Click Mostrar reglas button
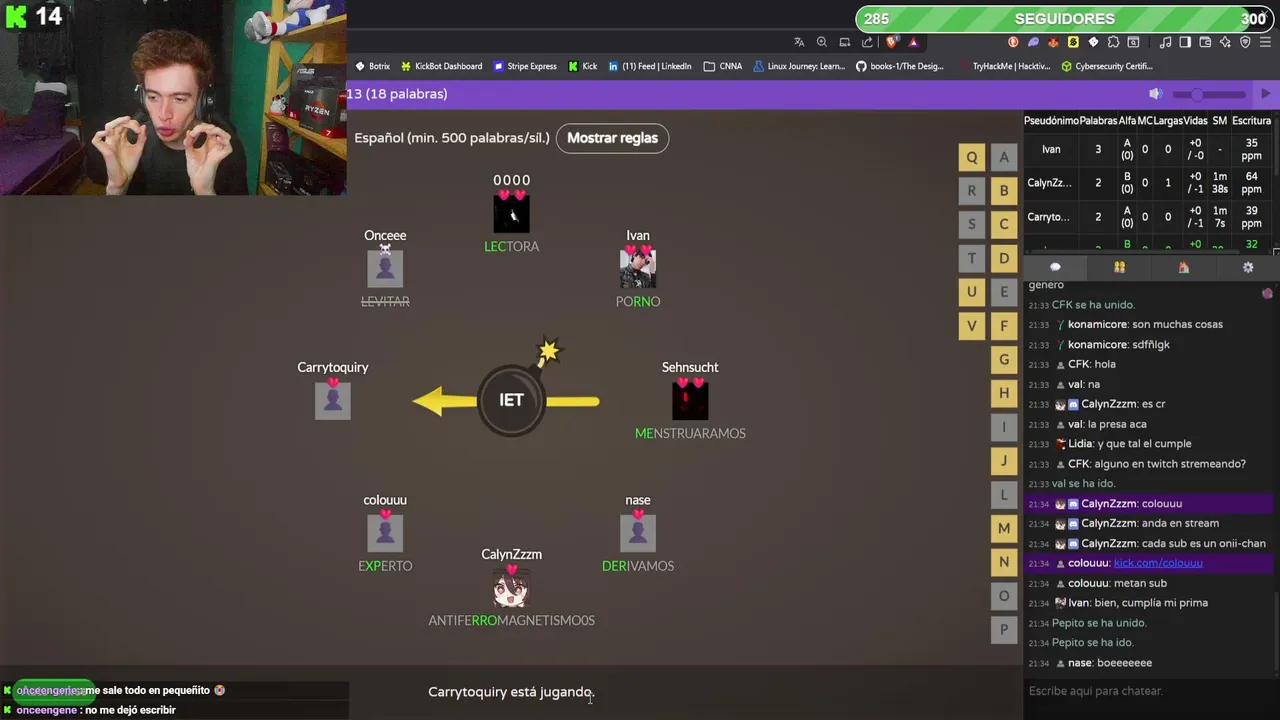 (612, 138)
